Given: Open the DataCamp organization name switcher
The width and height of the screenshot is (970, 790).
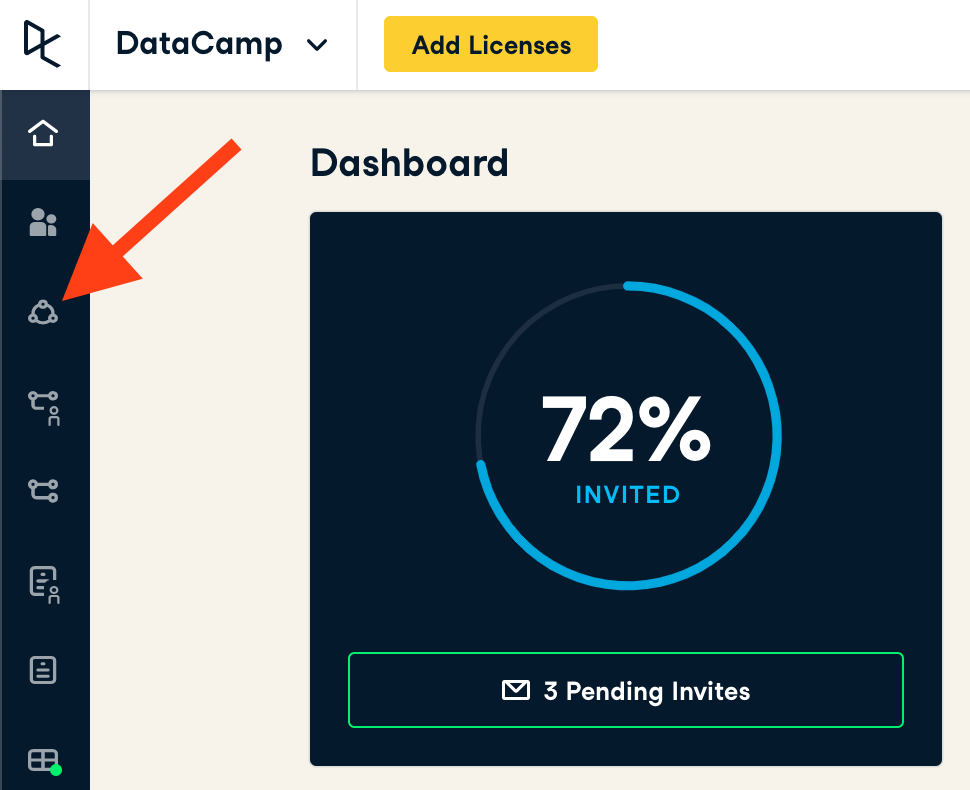Looking at the screenshot, I should click(199, 45).
